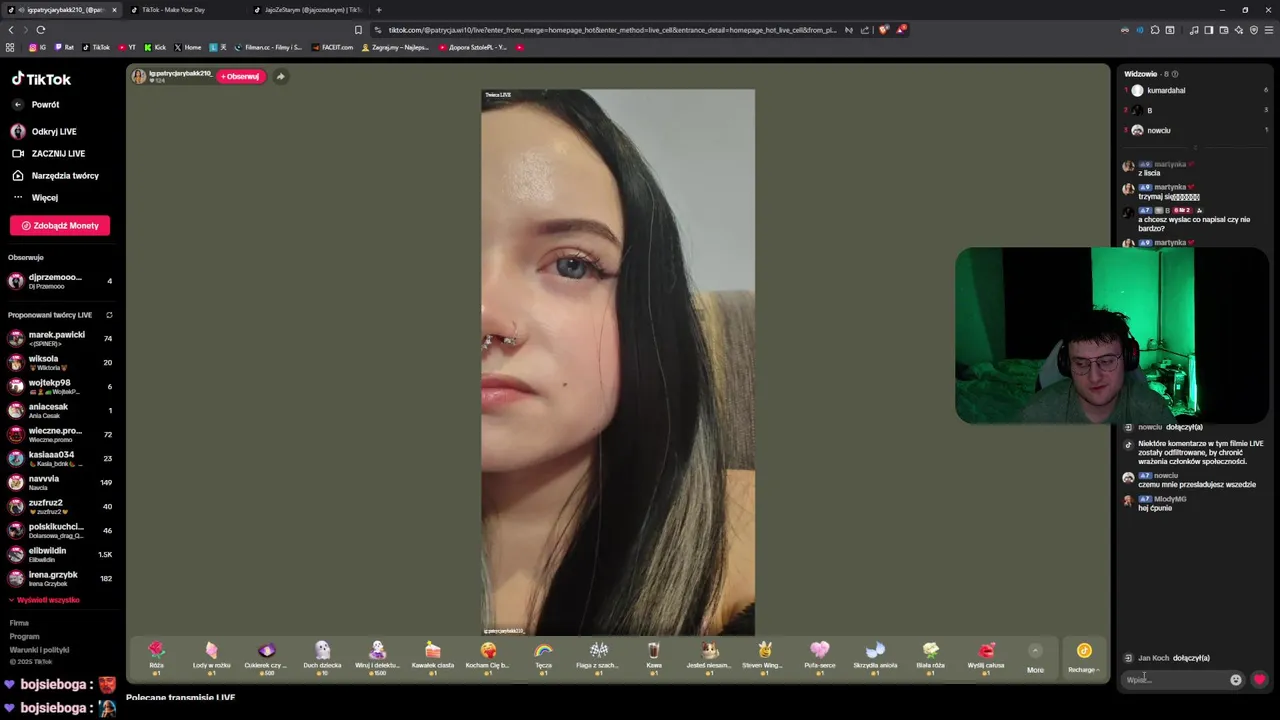The width and height of the screenshot is (1280, 720).
Task: Open wojtekp98 live stream
Action: [60, 387]
